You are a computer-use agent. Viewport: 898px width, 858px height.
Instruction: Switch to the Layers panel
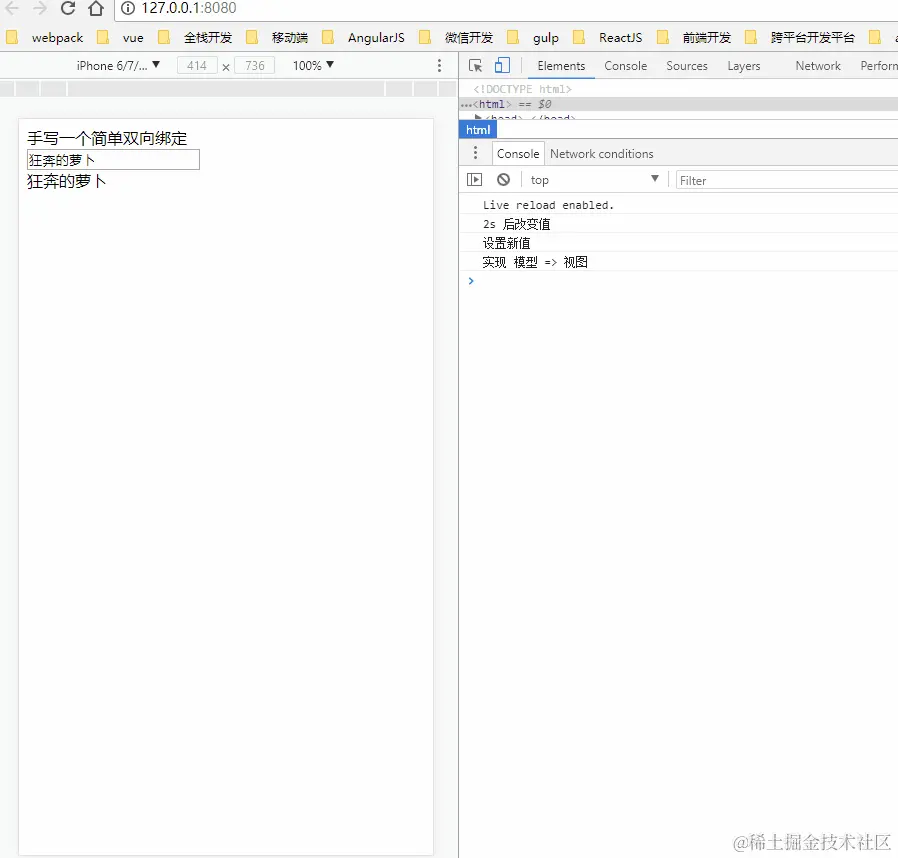[743, 65]
